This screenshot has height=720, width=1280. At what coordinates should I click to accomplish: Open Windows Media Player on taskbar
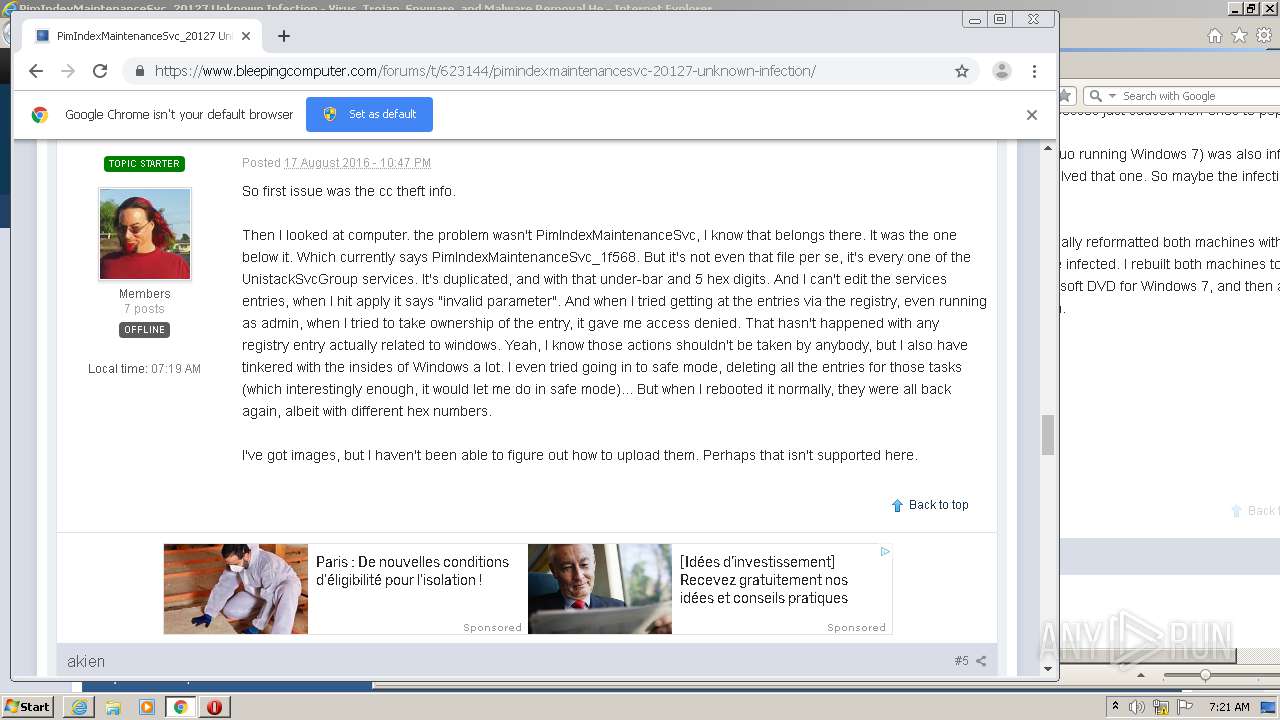(x=147, y=707)
